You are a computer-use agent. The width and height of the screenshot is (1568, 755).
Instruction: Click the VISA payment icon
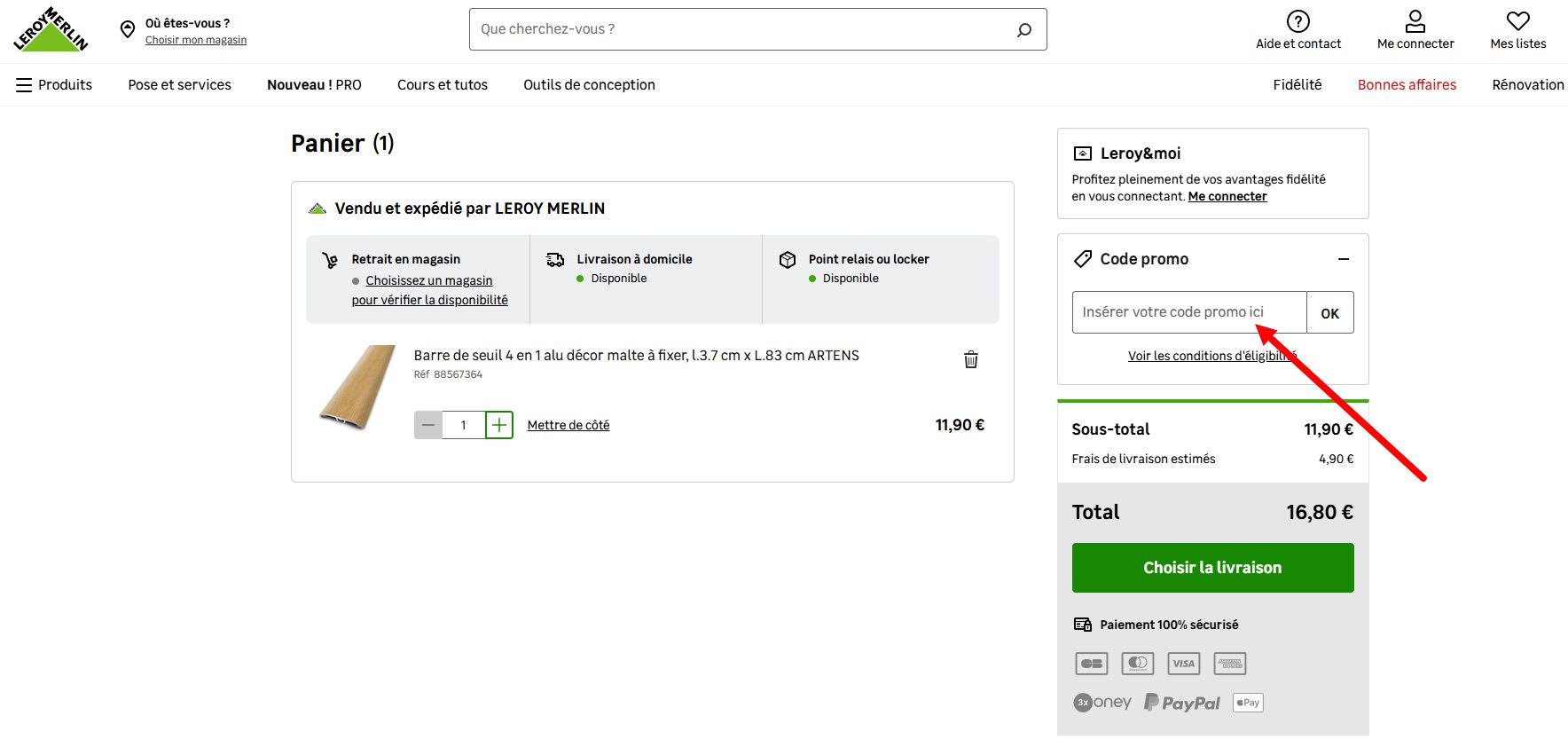[1184, 664]
